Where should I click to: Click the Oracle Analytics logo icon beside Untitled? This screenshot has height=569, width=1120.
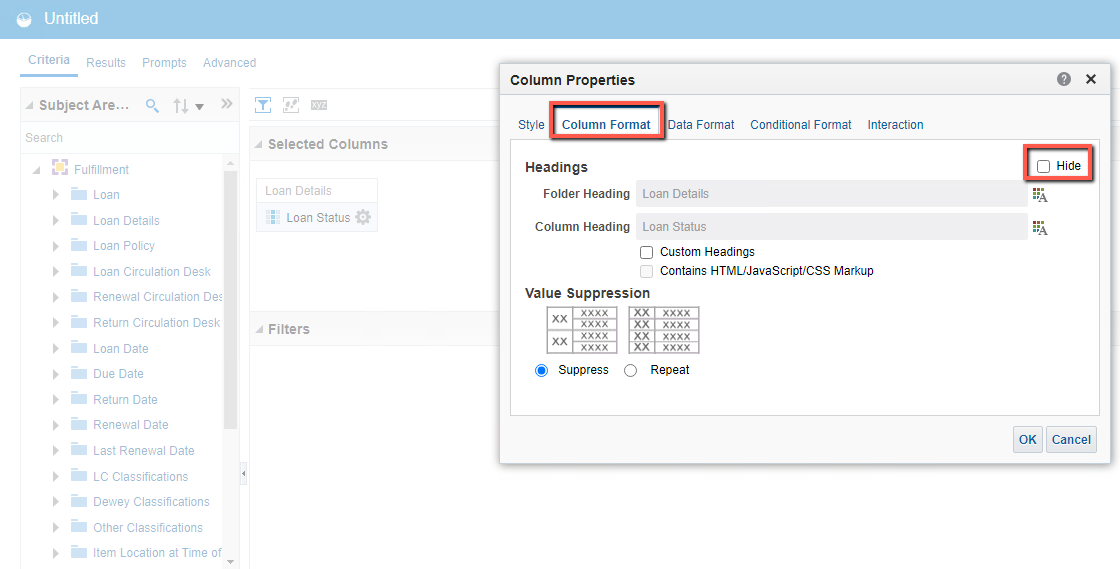(x=24, y=19)
